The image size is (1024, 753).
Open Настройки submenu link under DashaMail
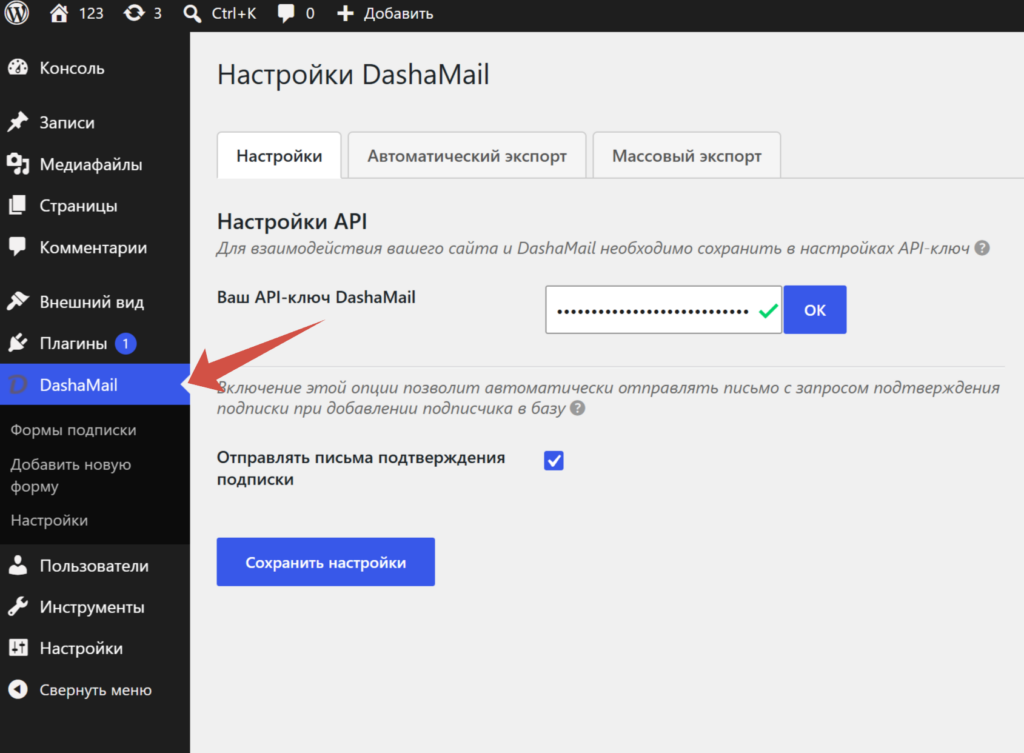pyautogui.click(x=49, y=521)
